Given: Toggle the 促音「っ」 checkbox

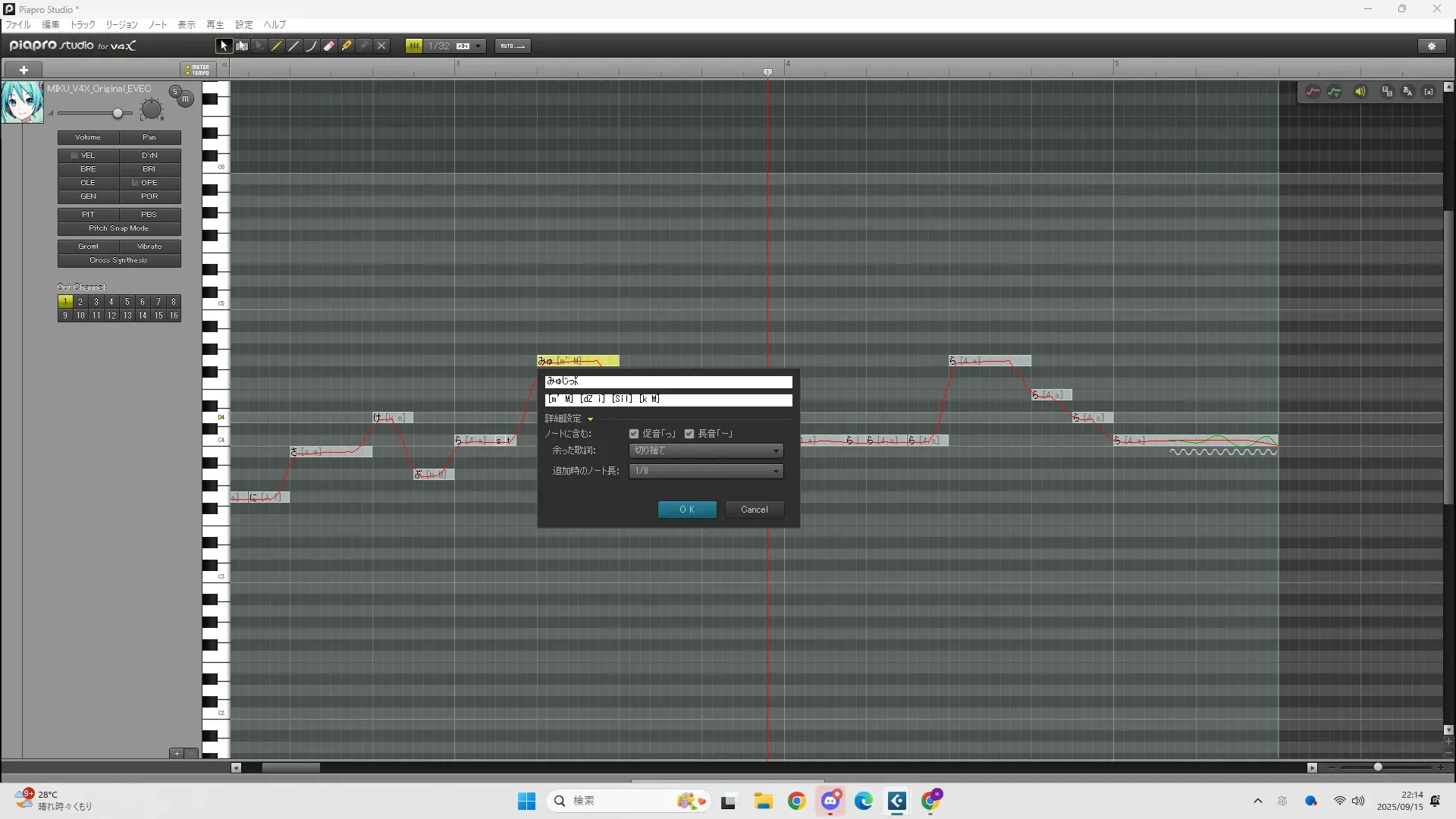Looking at the screenshot, I should coord(634,434).
